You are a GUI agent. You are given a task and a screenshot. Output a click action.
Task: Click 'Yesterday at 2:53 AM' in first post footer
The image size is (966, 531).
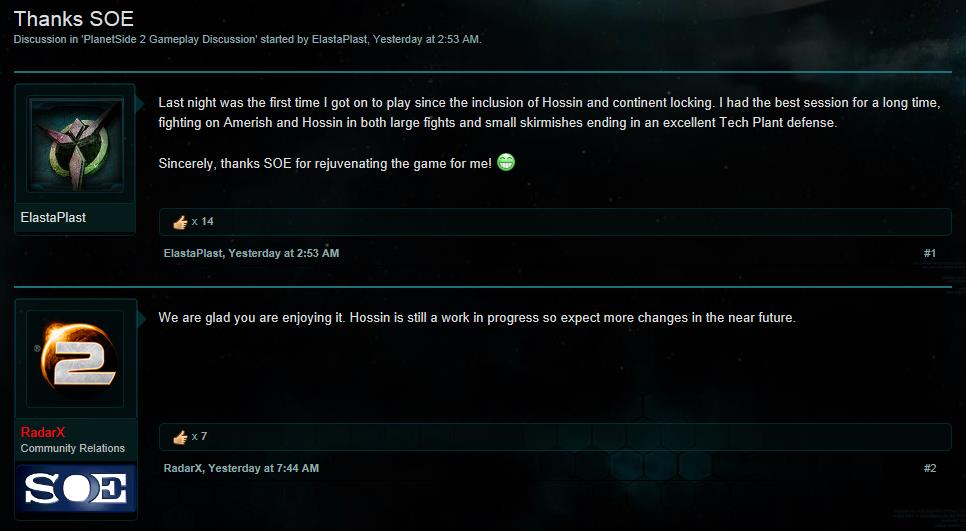click(284, 253)
